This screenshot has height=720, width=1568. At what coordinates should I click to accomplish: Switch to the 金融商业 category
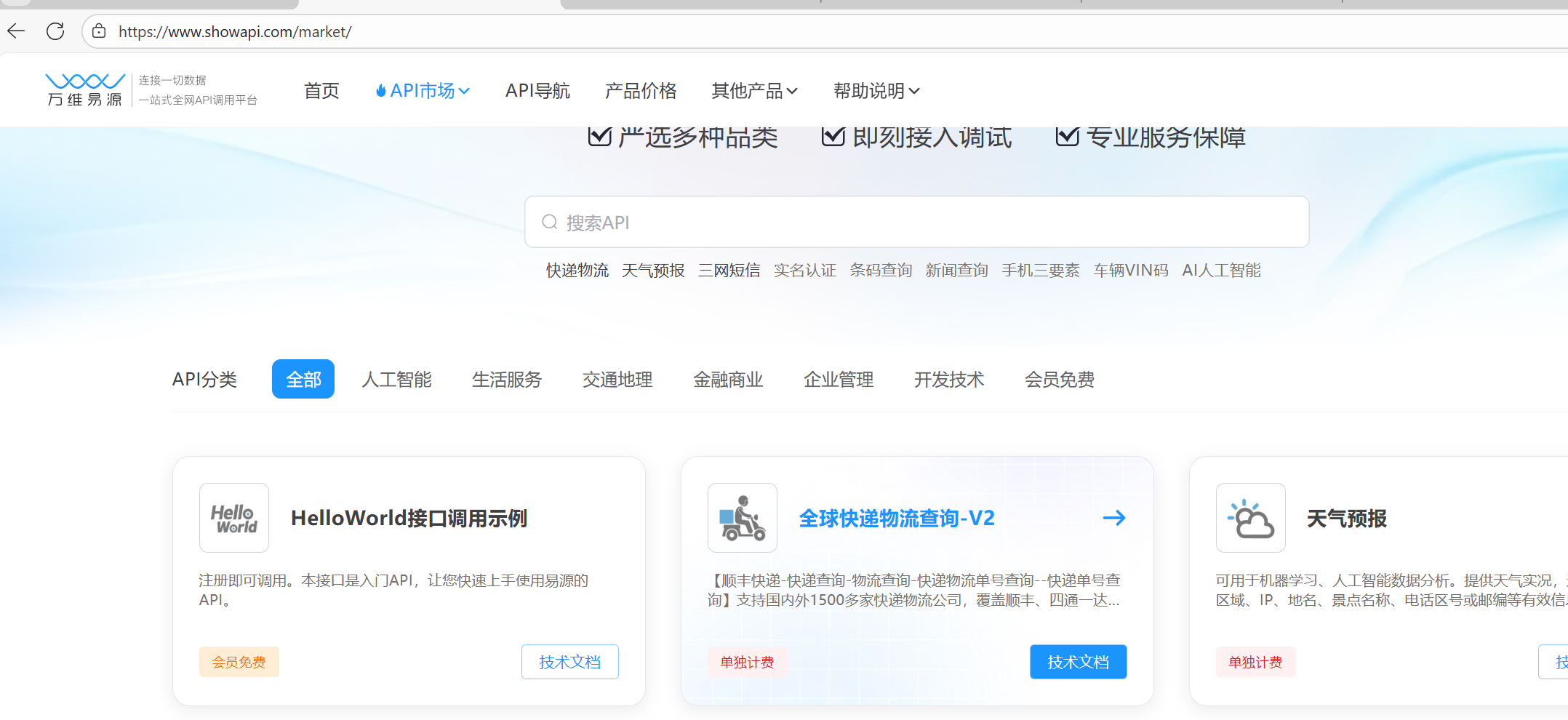point(729,379)
